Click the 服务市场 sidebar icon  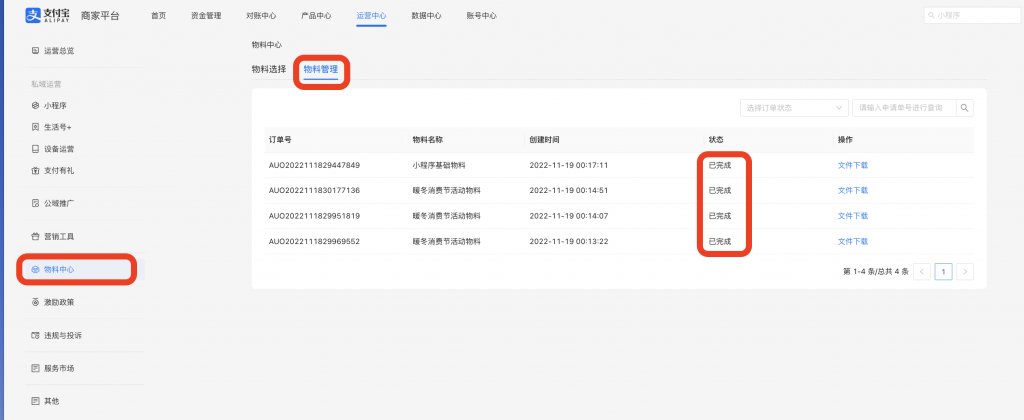35,368
